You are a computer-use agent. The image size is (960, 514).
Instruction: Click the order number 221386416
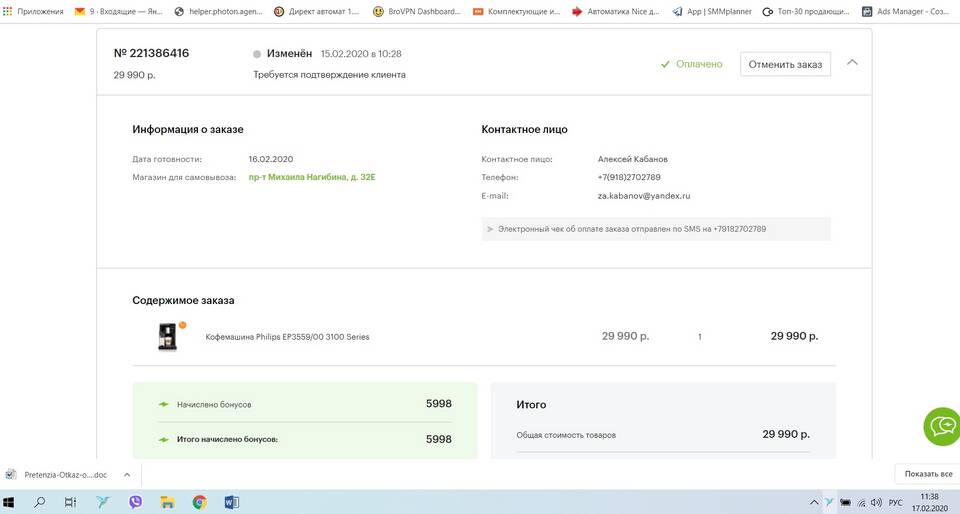tap(151, 53)
